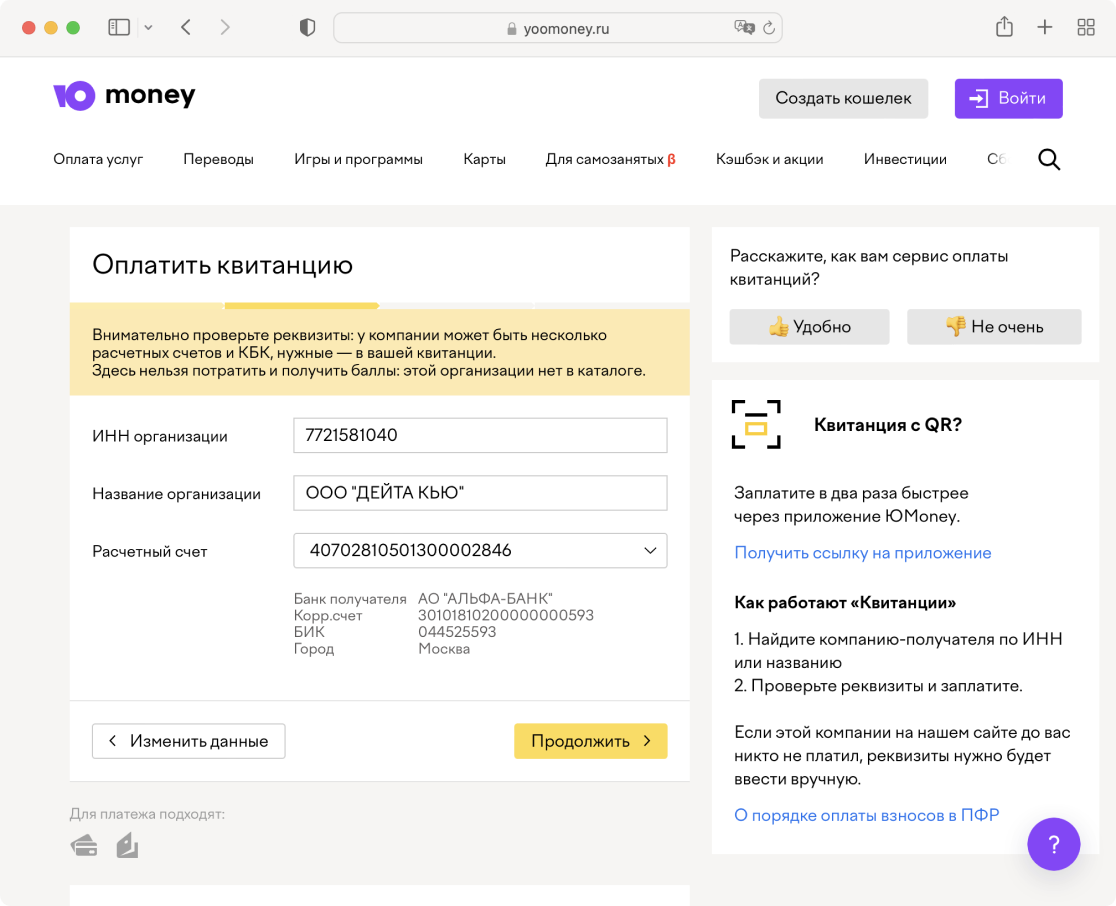Click the Изменить данные button
The image size is (1116, 906).
pos(188,741)
